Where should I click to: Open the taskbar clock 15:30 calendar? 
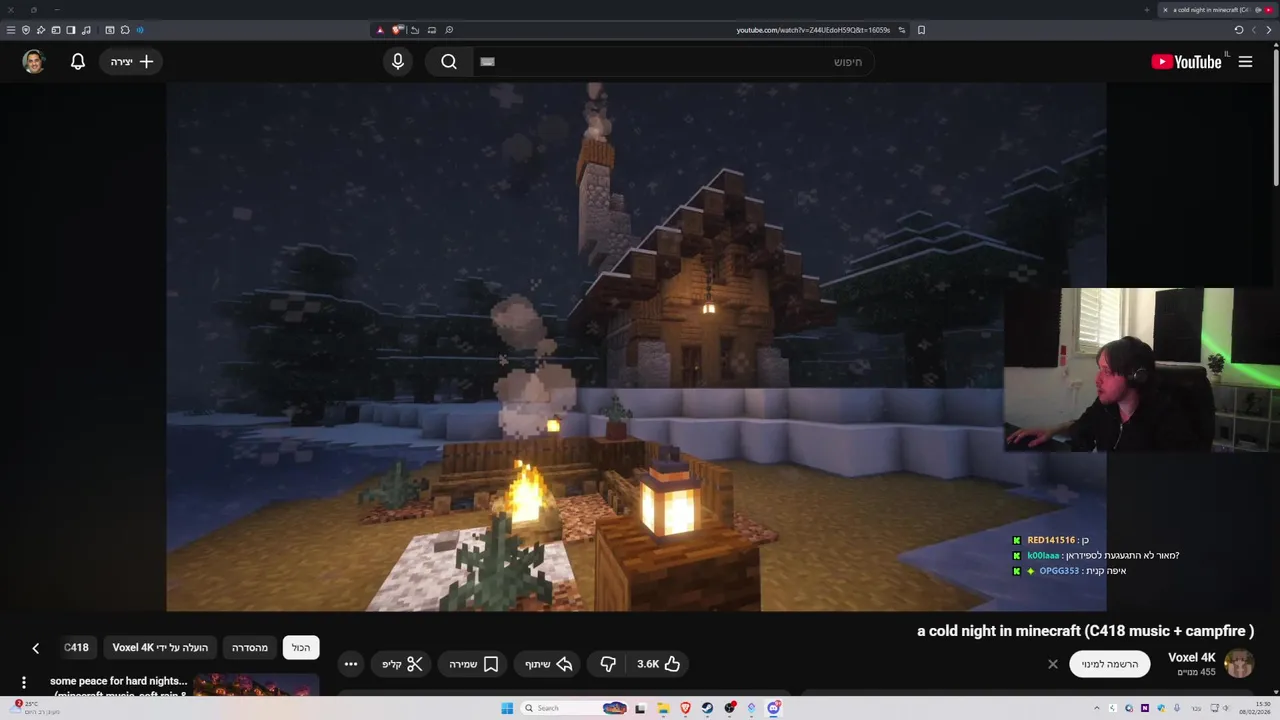click(1255, 708)
